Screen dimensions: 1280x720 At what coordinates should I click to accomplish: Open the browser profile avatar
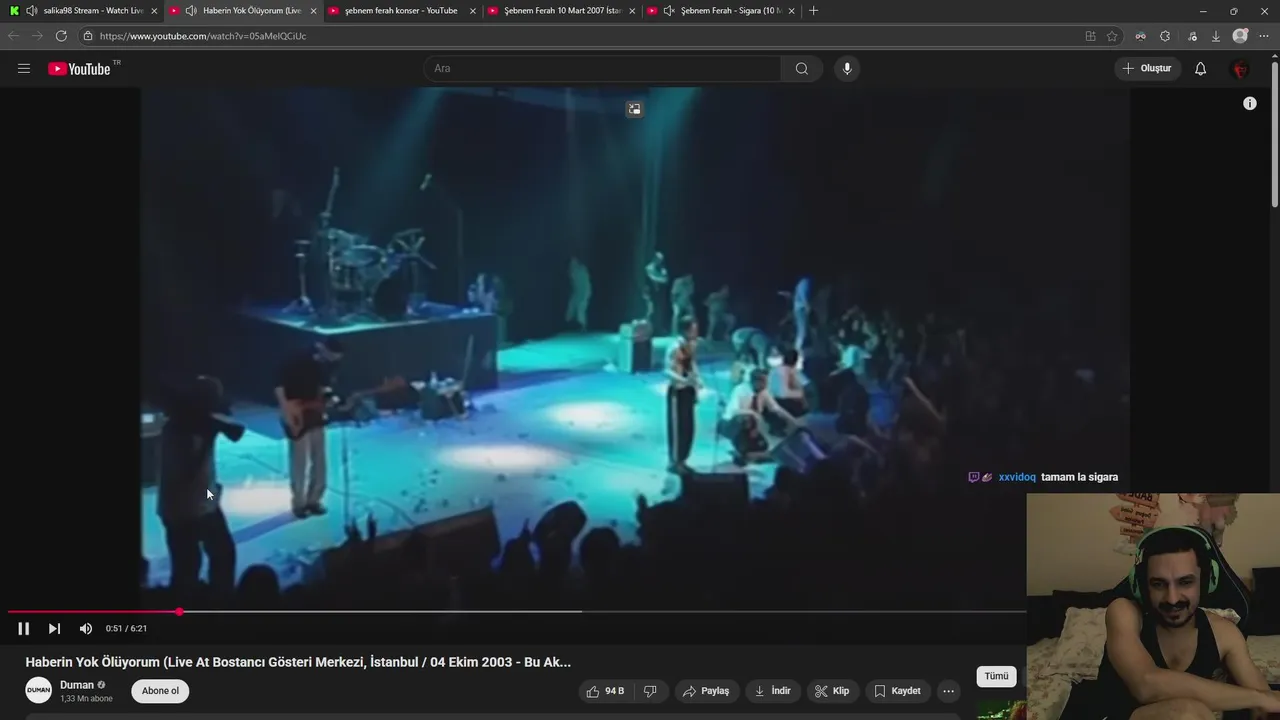(x=1241, y=36)
